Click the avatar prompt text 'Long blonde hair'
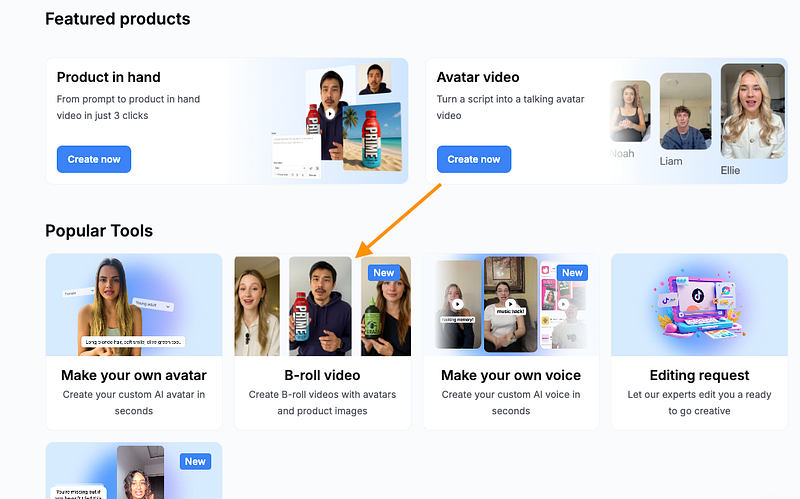This screenshot has width=800, height=499. point(134,342)
